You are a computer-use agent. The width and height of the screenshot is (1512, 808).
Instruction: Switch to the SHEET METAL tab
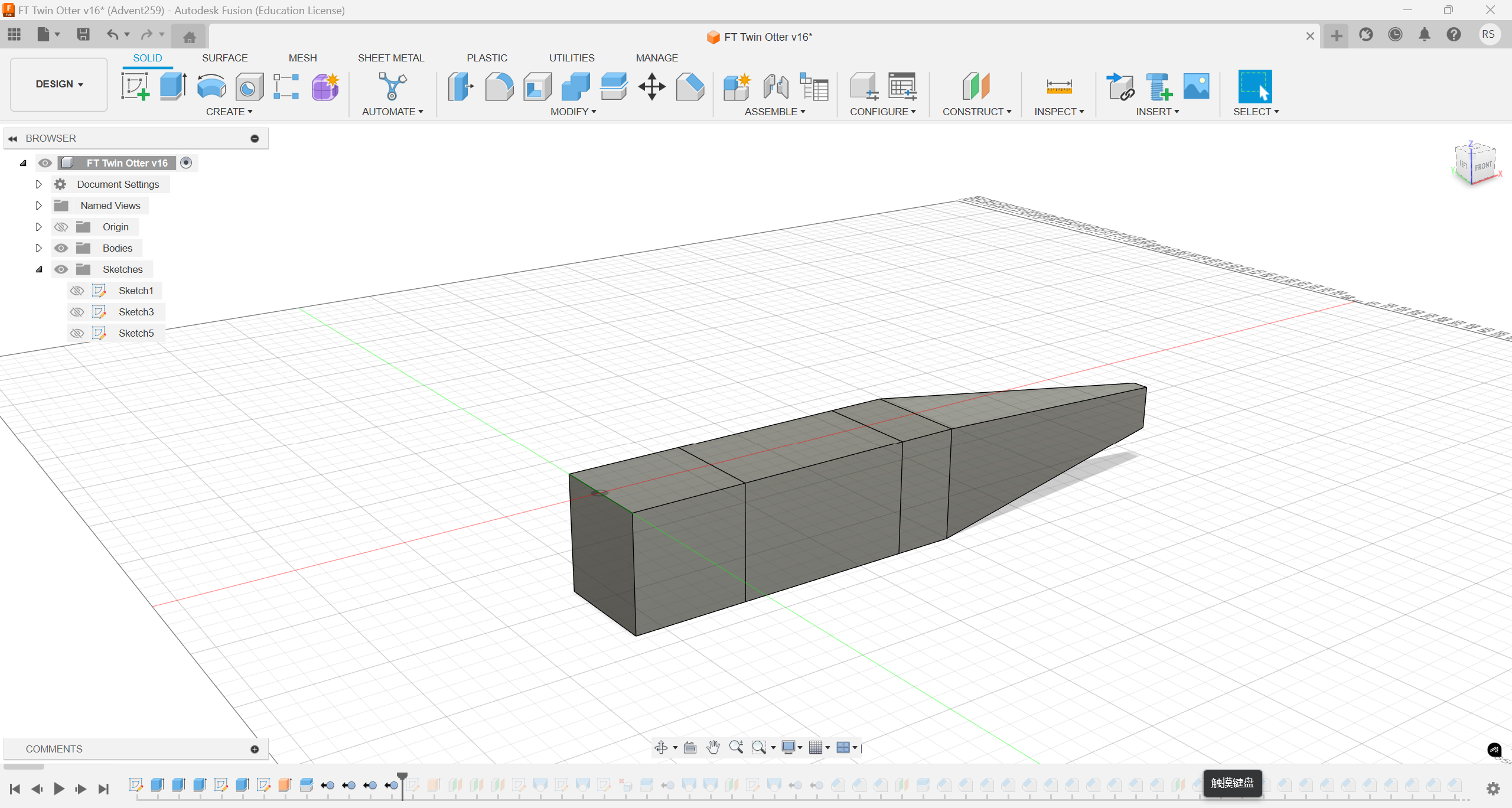click(391, 58)
